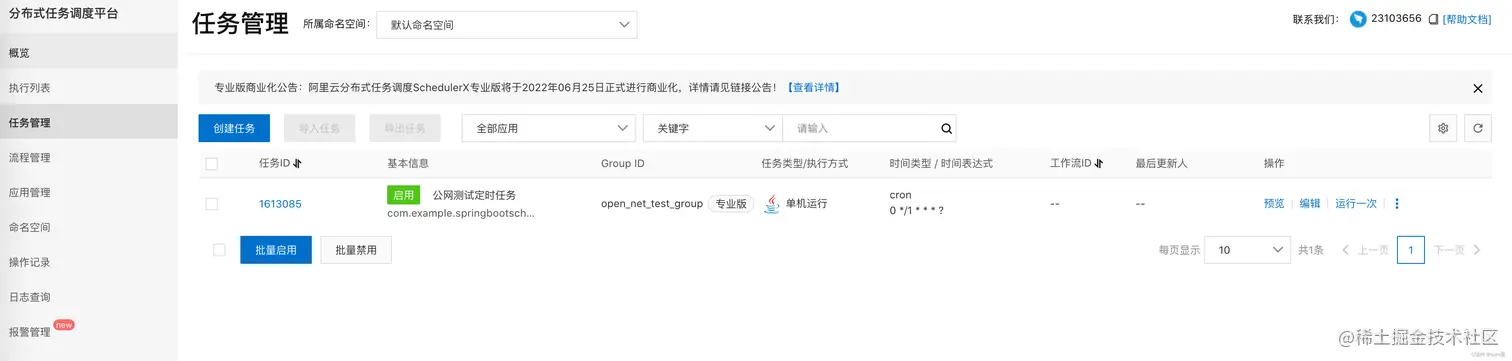This screenshot has height=361, width=1512.
Task: Sort by 任务ID column arrows
Action: click(297, 163)
